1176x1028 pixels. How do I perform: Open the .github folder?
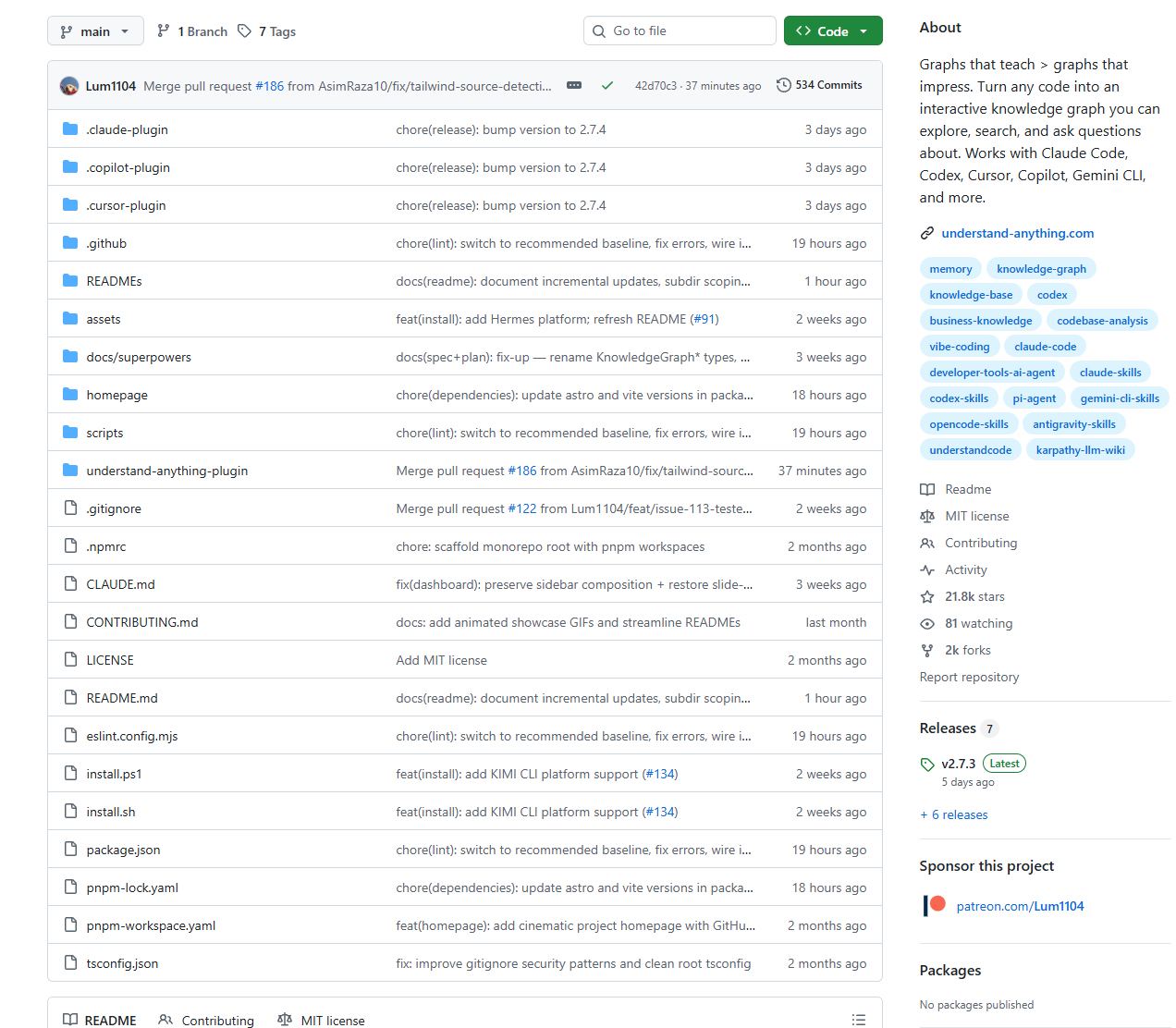tap(106, 243)
